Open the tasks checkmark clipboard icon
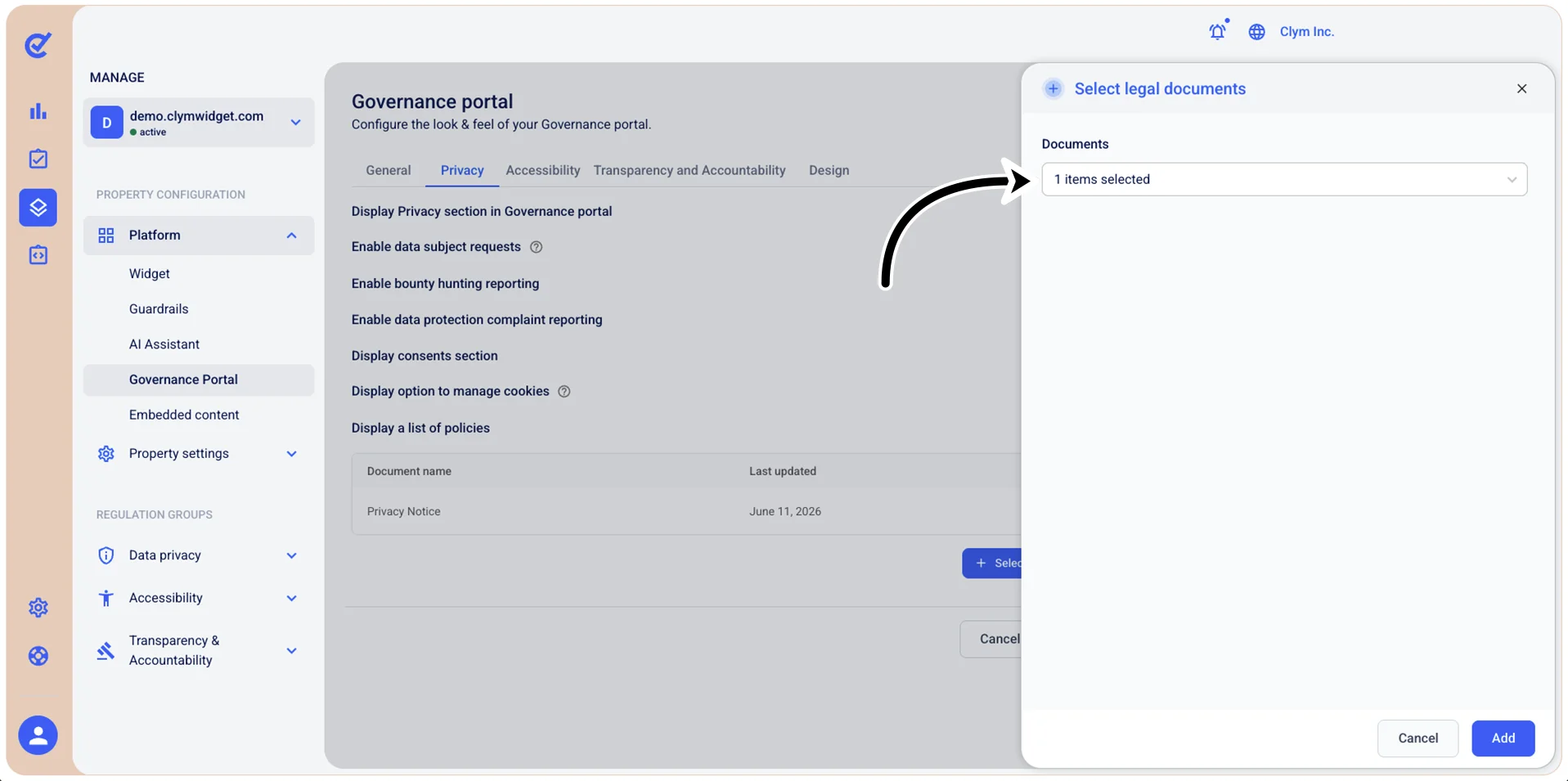Viewport: 1568px width, 781px height. tap(38, 159)
